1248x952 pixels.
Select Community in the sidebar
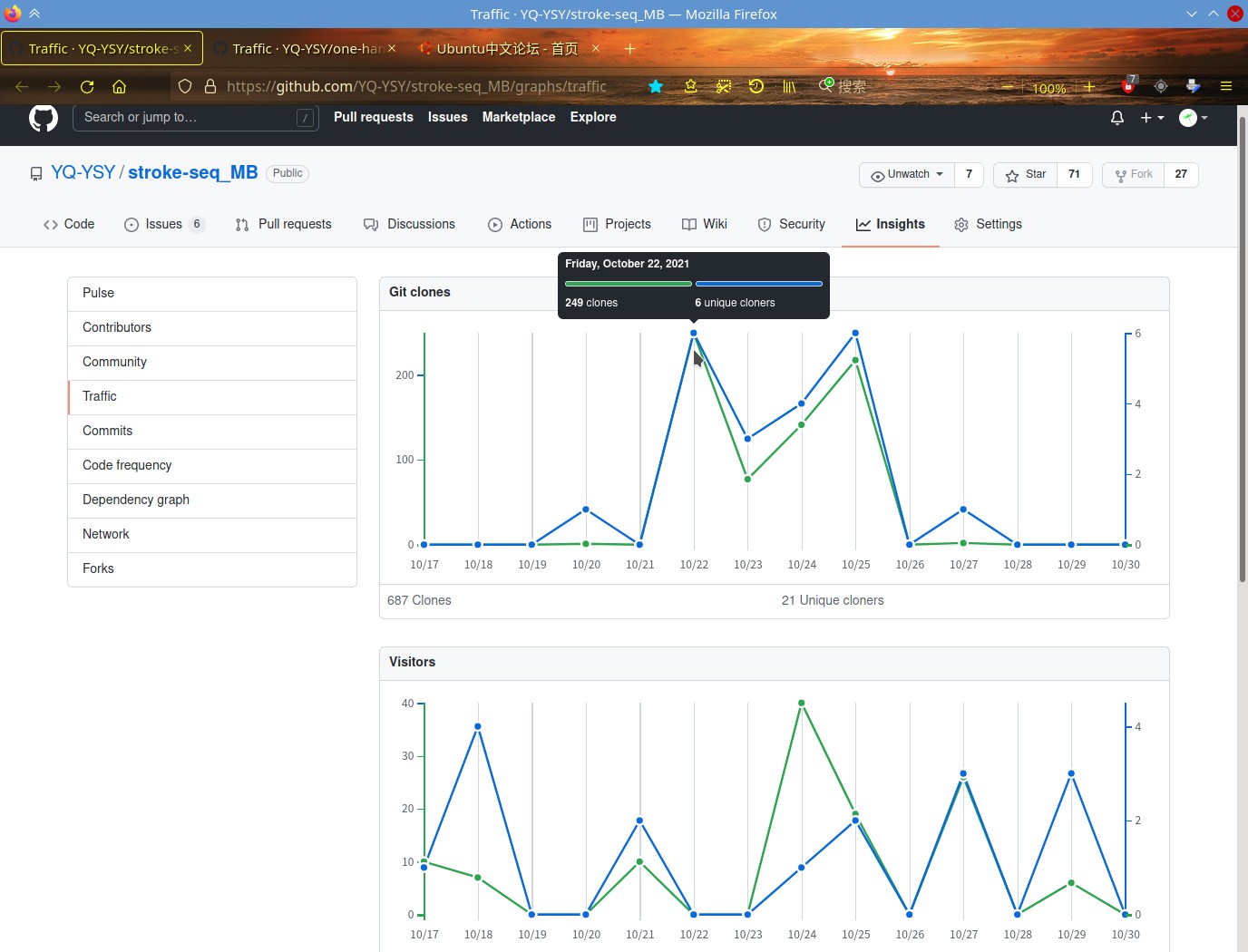212,363
